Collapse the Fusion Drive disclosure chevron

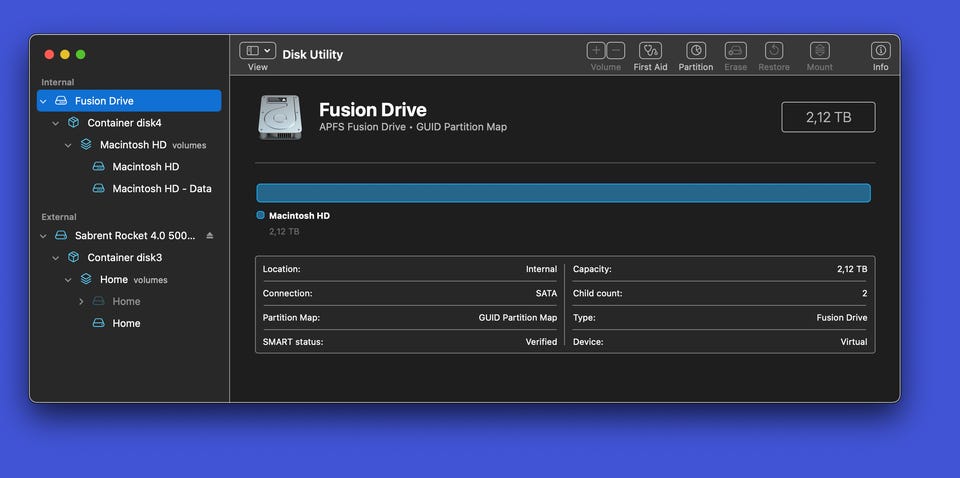pos(43,101)
